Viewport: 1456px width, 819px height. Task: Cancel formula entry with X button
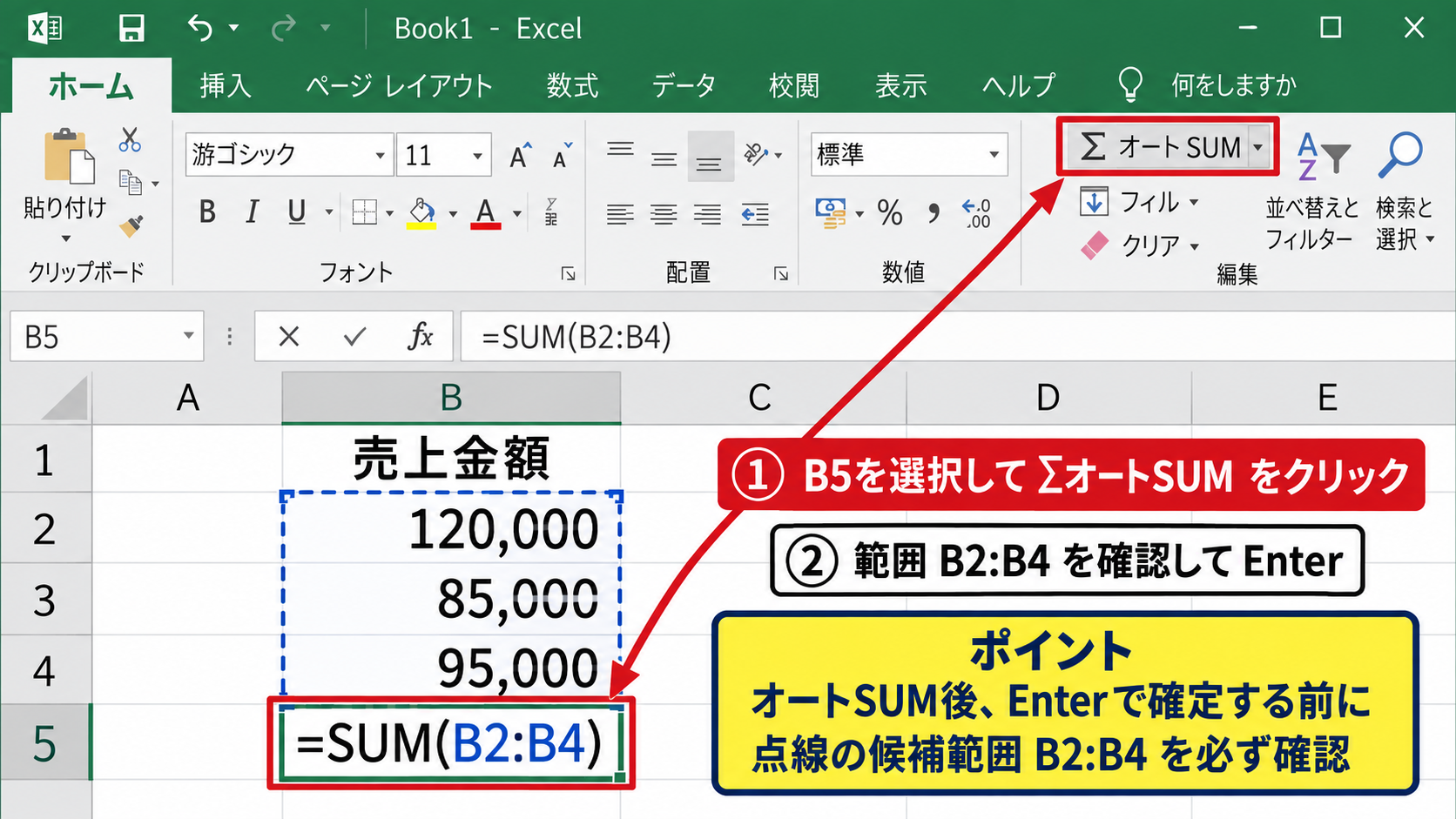(x=289, y=336)
